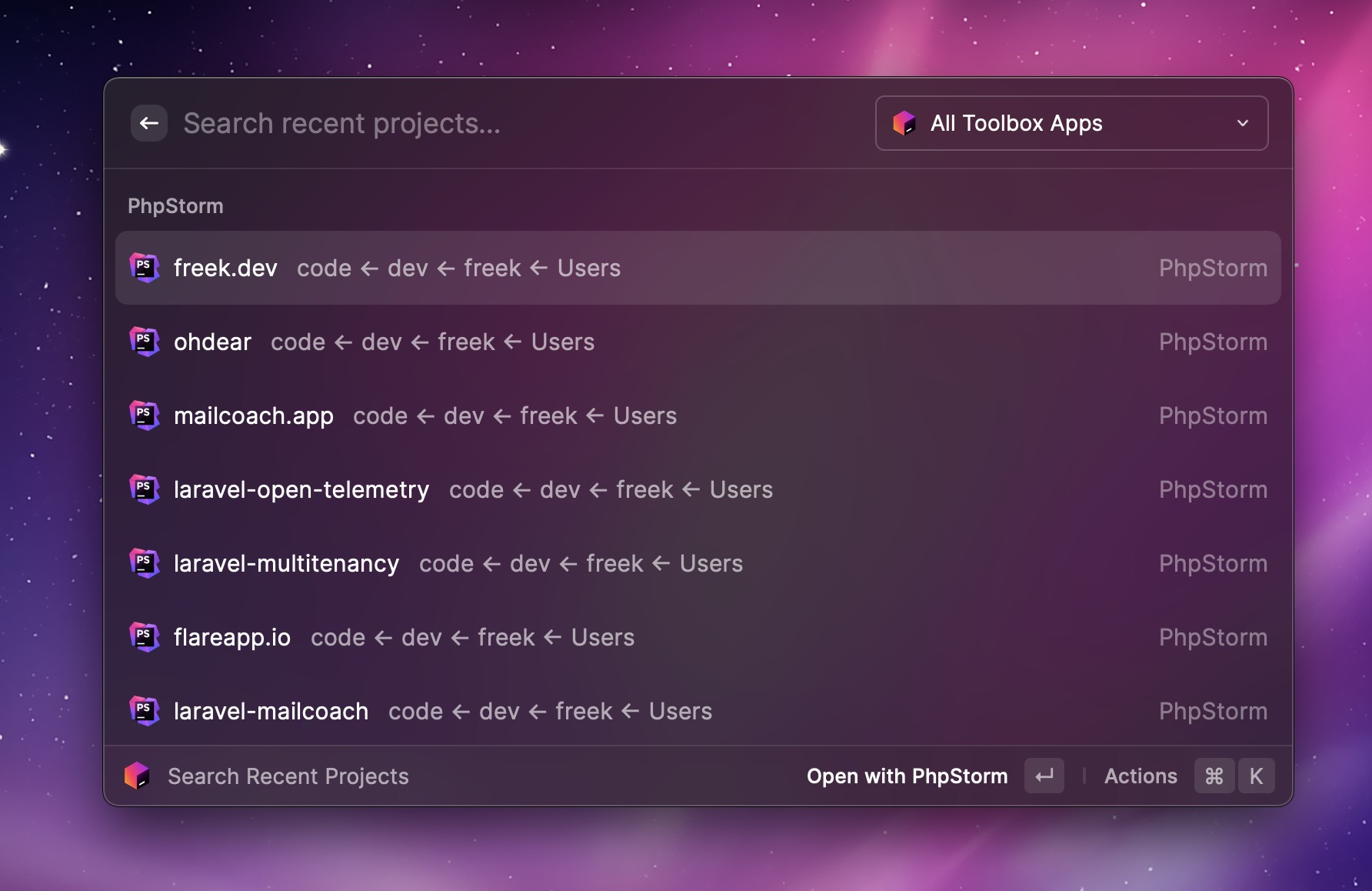The image size is (1372, 891).
Task: Select the laravel-open-telemetry project
Action: 698,489
